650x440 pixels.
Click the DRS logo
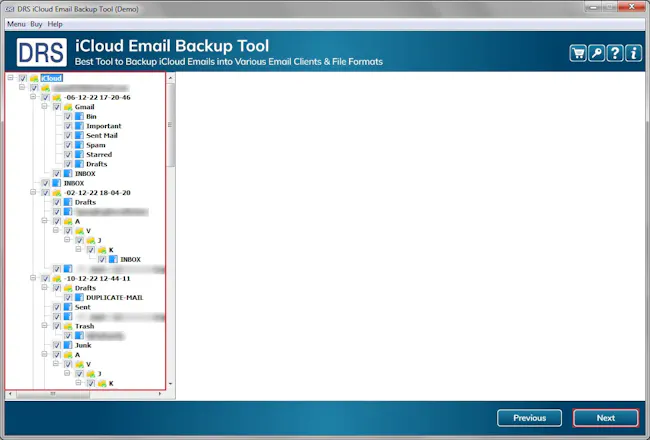coord(41,52)
